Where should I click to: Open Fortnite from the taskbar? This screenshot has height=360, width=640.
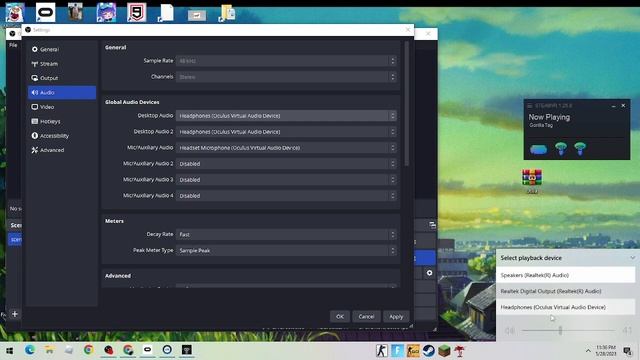point(397,351)
